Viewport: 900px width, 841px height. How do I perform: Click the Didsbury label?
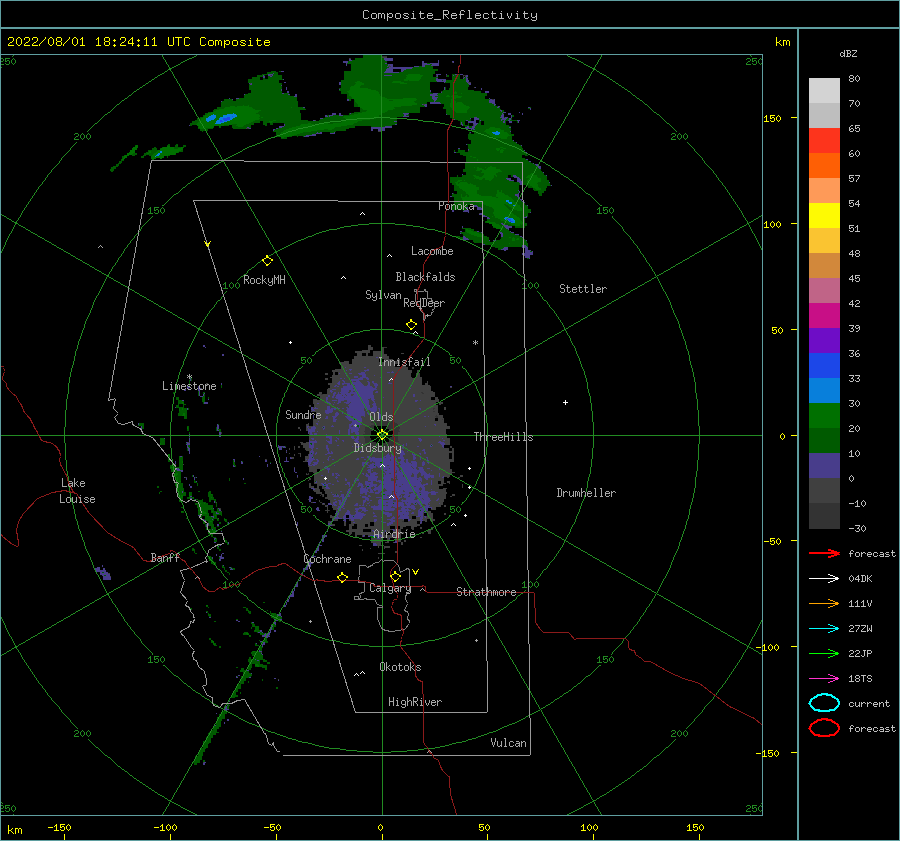(x=377, y=448)
